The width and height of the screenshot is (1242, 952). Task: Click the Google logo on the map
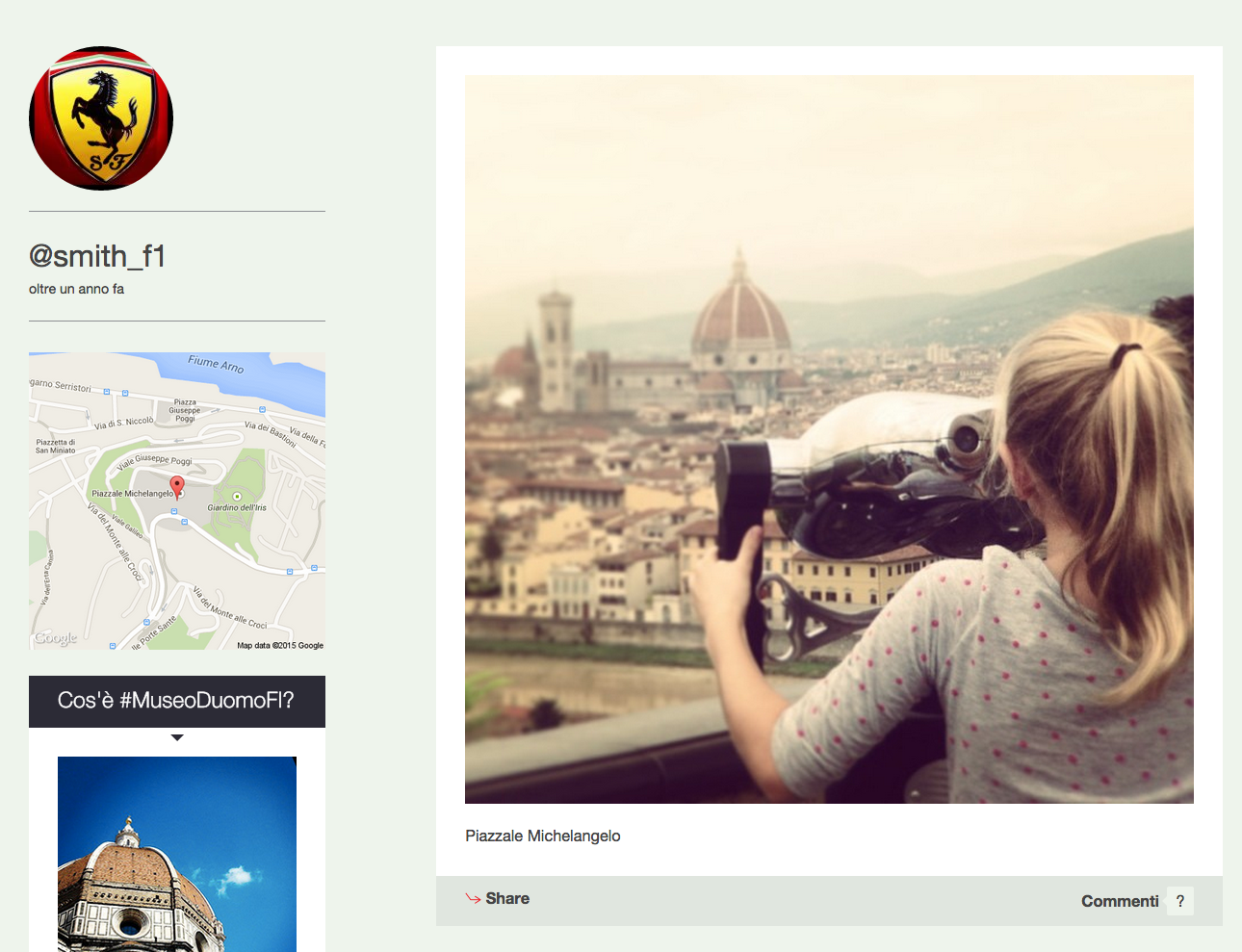56,637
